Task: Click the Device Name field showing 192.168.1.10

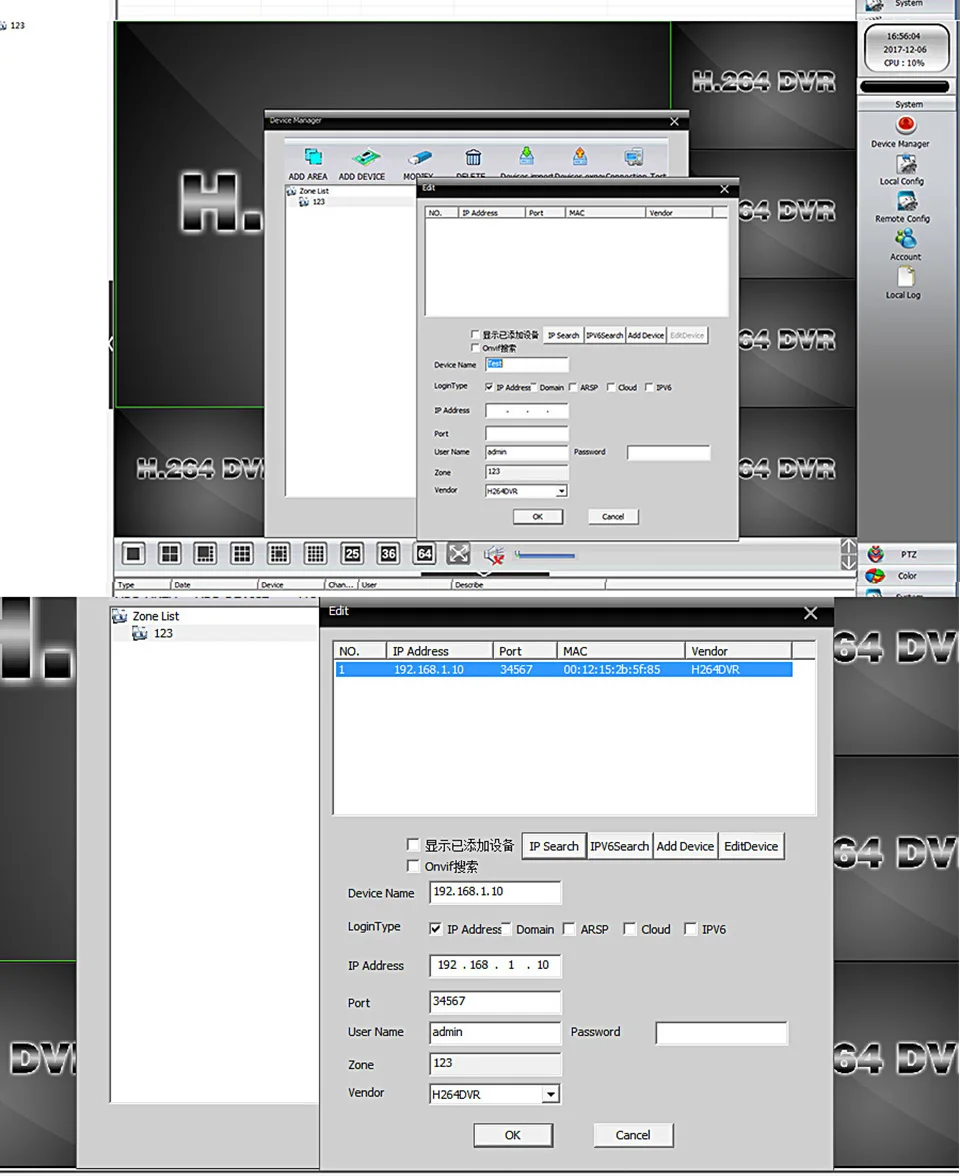Action: click(495, 892)
